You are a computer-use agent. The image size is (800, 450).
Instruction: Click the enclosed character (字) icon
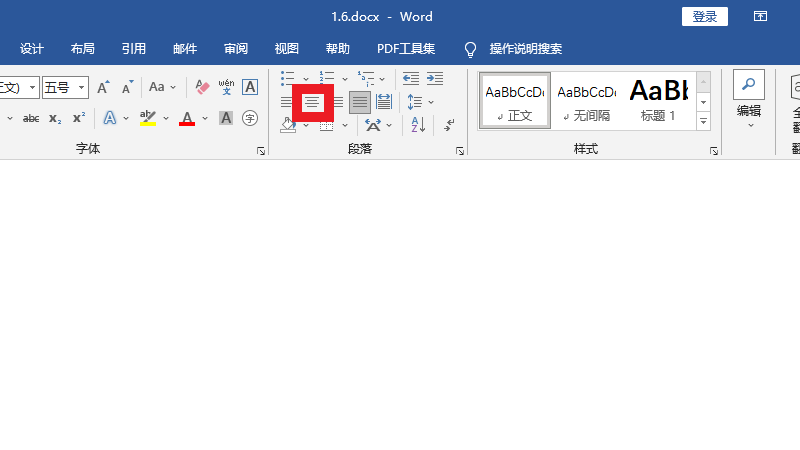coord(250,118)
